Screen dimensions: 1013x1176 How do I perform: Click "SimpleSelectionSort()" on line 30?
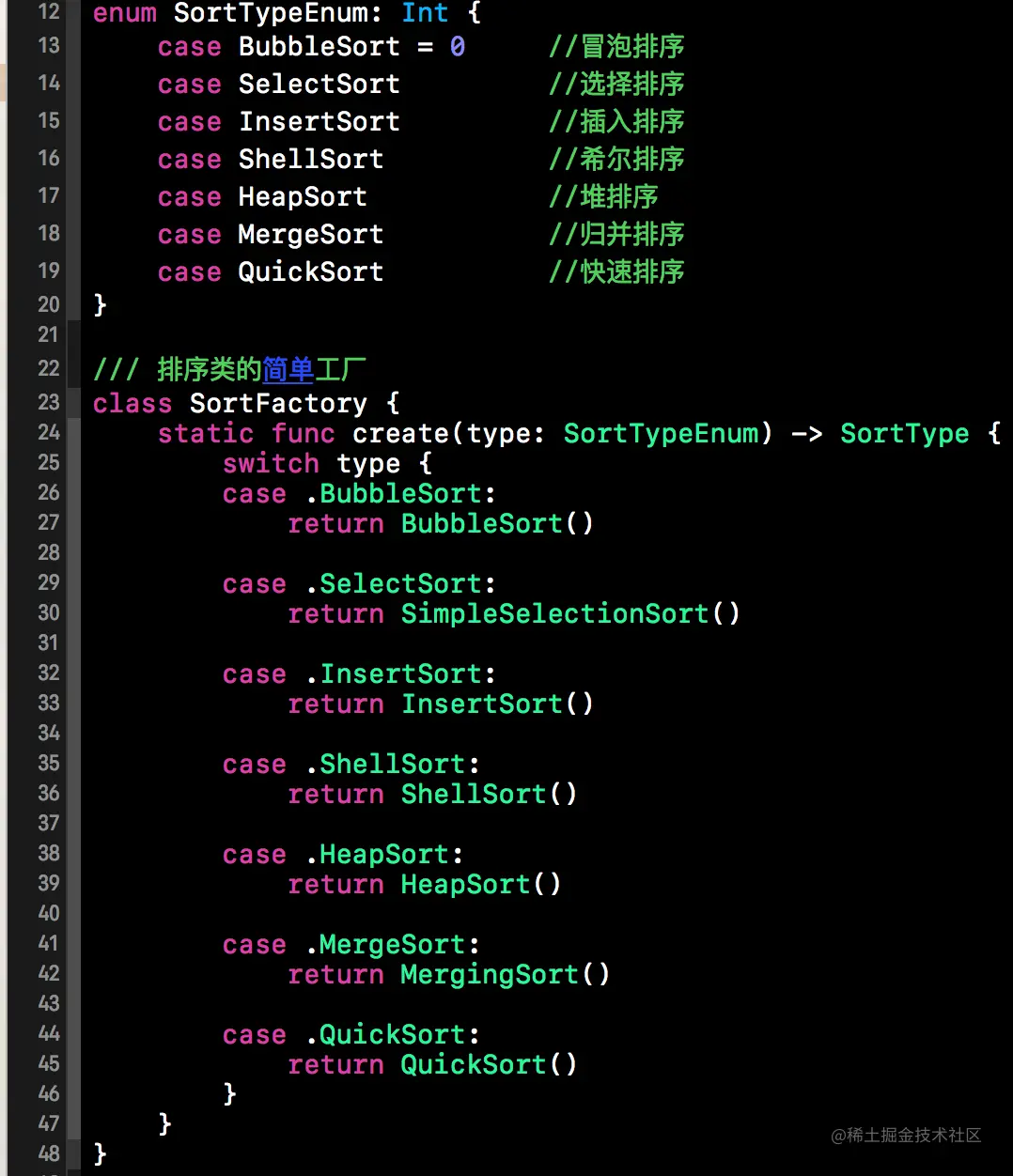pos(570,613)
